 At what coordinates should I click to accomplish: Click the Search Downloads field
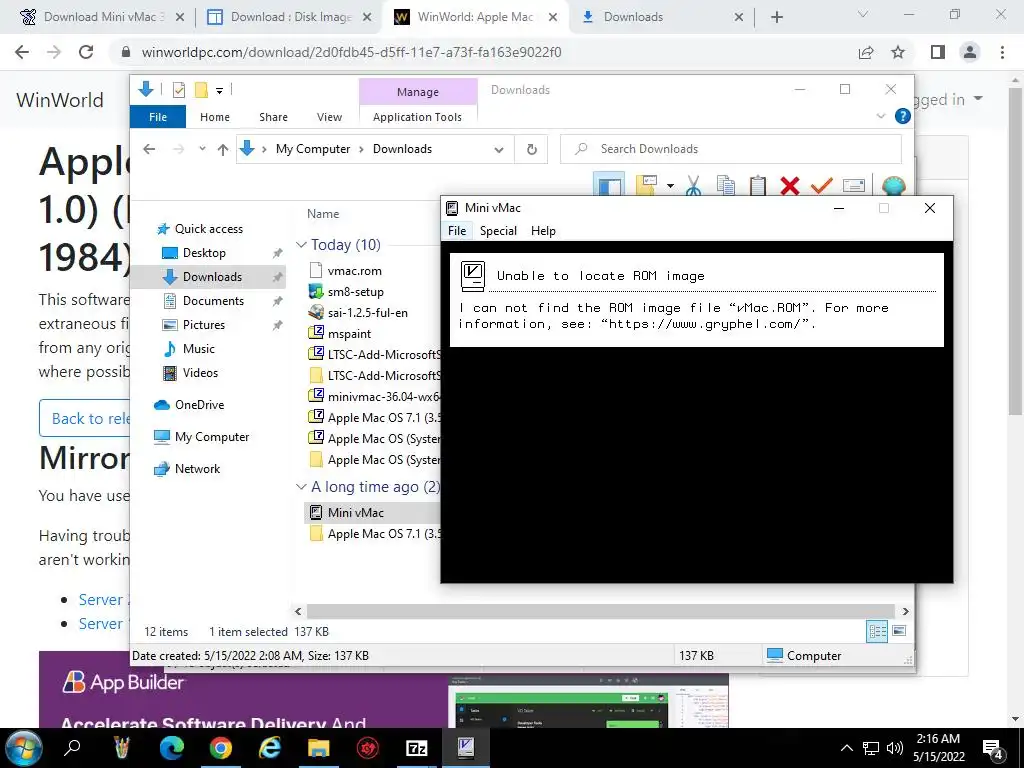tap(731, 149)
